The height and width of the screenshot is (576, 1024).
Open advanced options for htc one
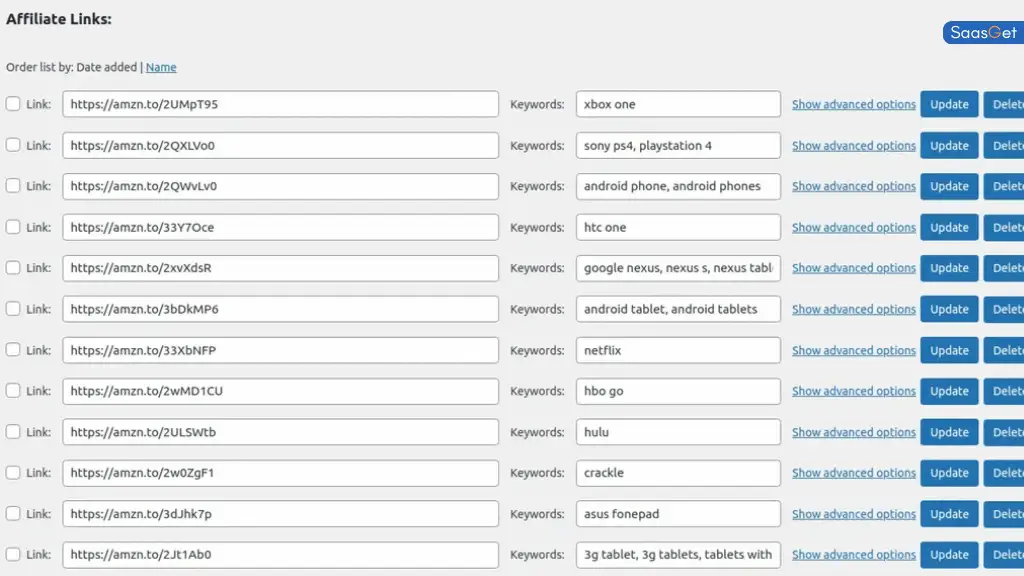click(x=854, y=227)
